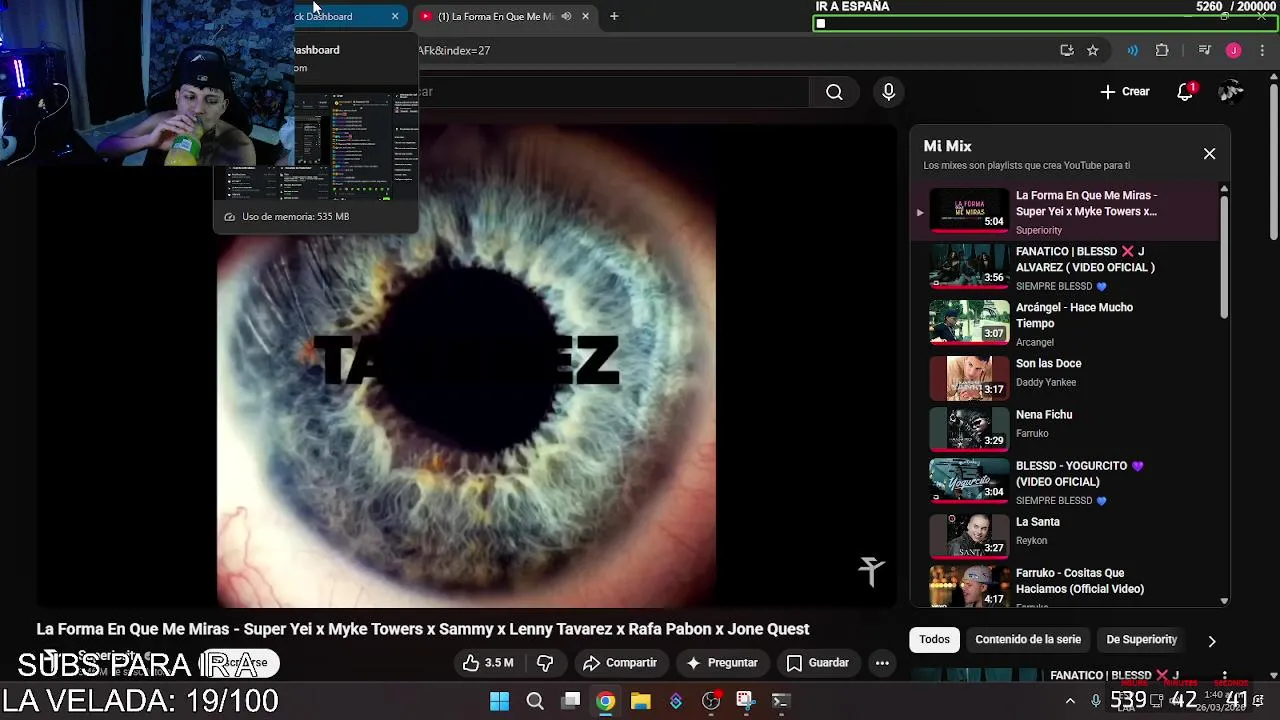
Task: Play Farruko Cositas Que Haciamos item
Action: [x=1064, y=585]
